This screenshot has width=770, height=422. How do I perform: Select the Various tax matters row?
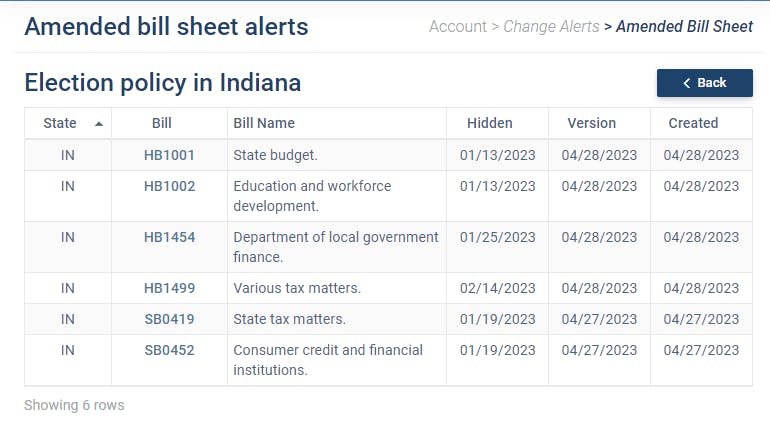(x=296, y=288)
